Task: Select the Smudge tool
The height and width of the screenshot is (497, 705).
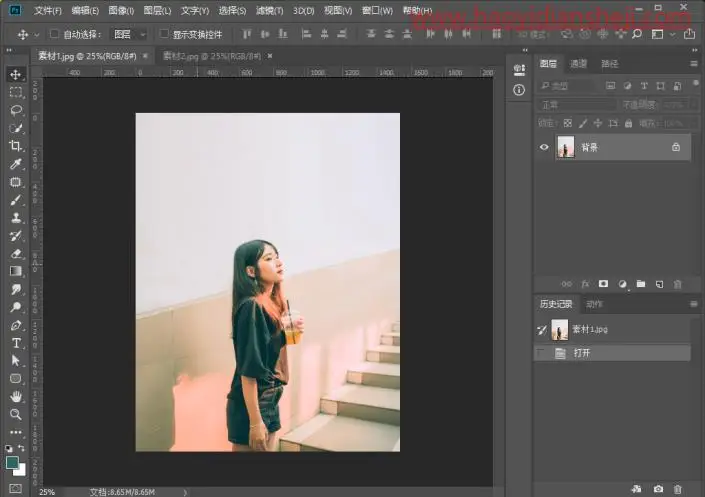Action: tap(16, 289)
